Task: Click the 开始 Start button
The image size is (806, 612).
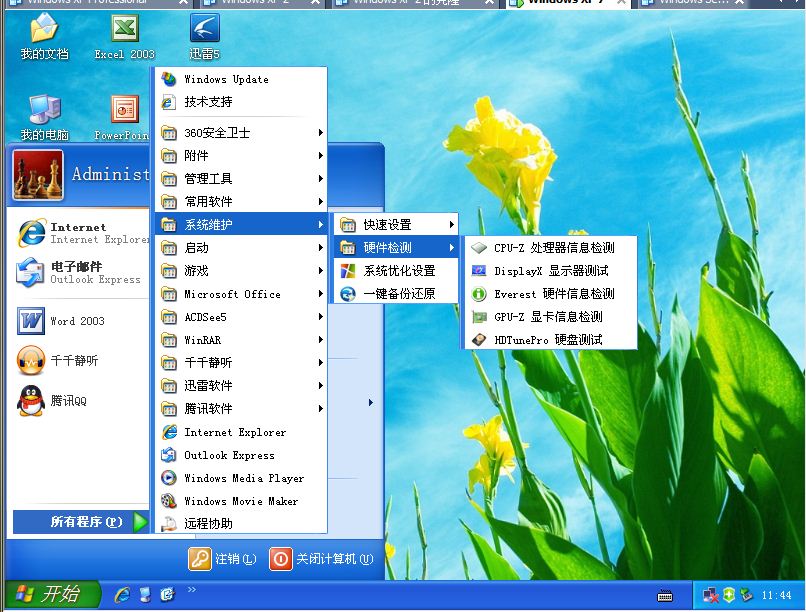Action: pos(51,595)
